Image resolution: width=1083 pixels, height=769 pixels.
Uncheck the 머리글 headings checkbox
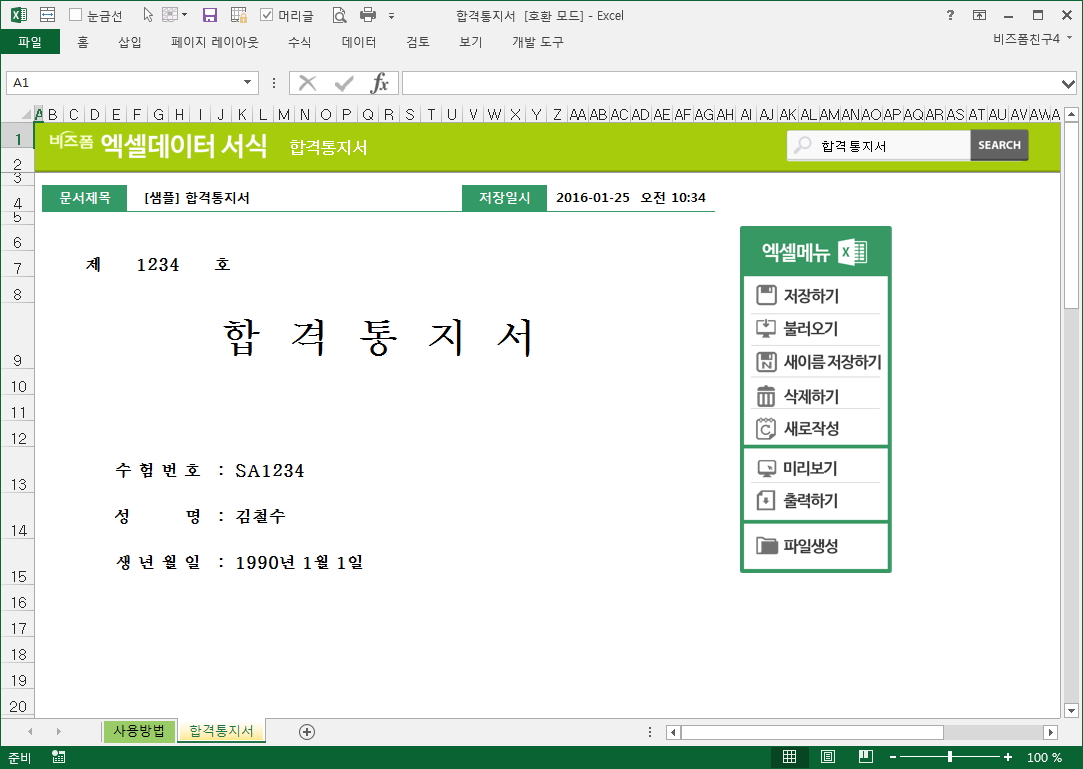[x=267, y=15]
